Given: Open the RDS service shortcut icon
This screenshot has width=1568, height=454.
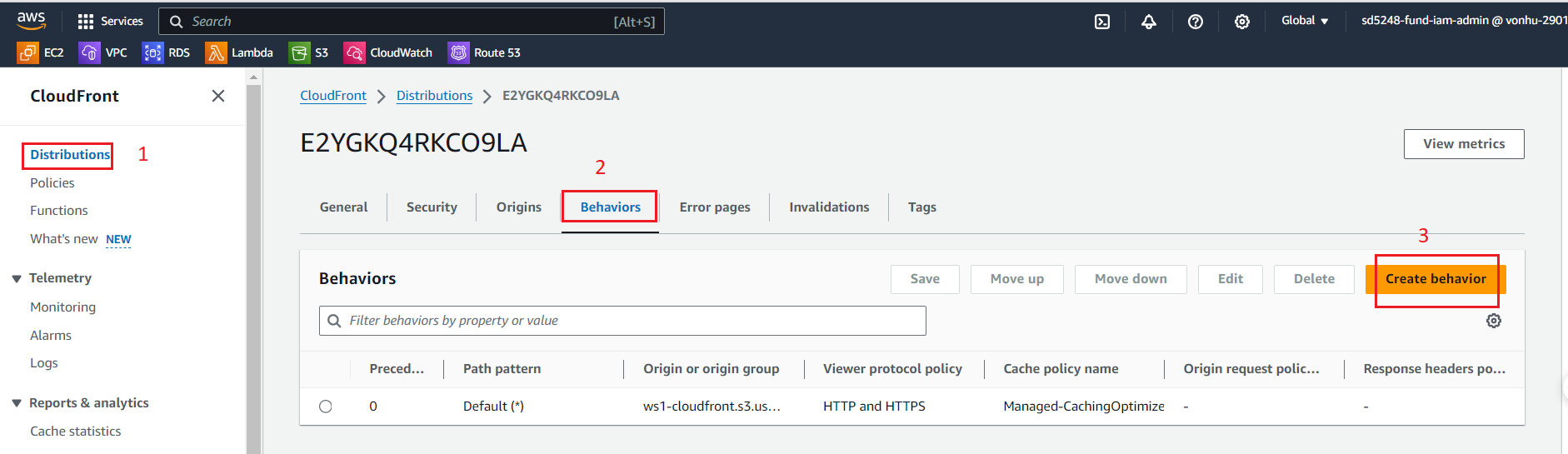Looking at the screenshot, I should 152,52.
